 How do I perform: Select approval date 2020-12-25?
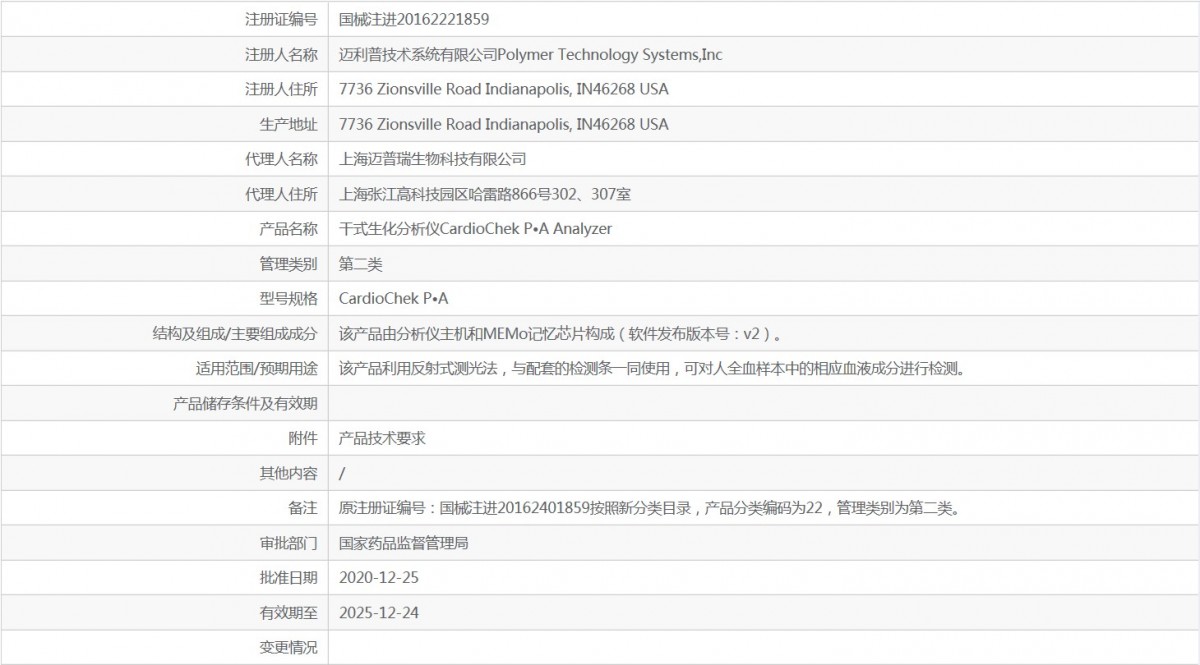pyautogui.click(x=379, y=578)
